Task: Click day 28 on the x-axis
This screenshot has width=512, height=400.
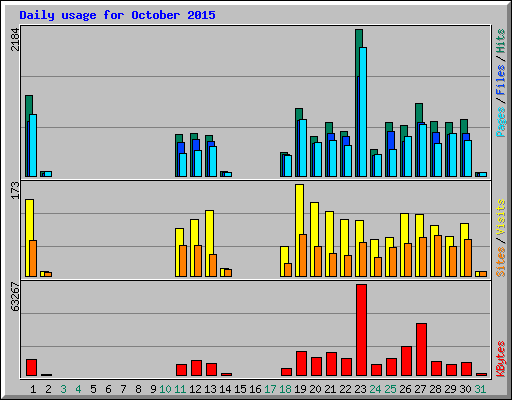Action: pos(435,389)
